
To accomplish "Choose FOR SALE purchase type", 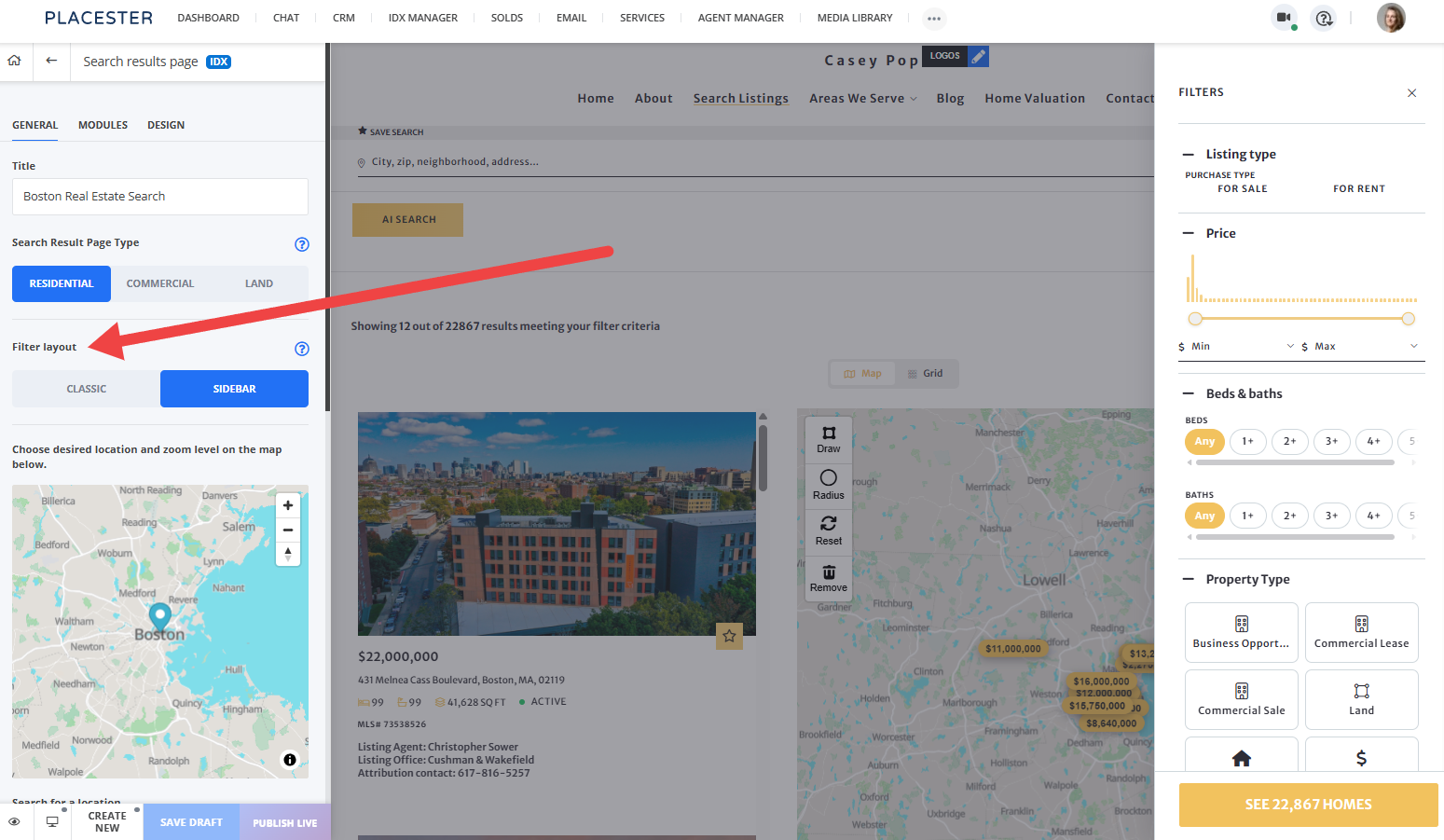I will [1243, 188].
